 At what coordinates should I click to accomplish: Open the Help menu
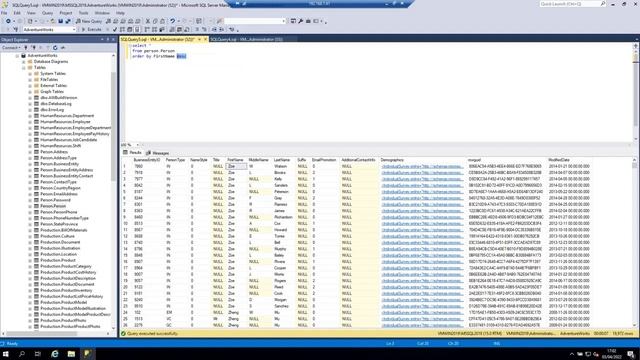(x=120, y=13)
